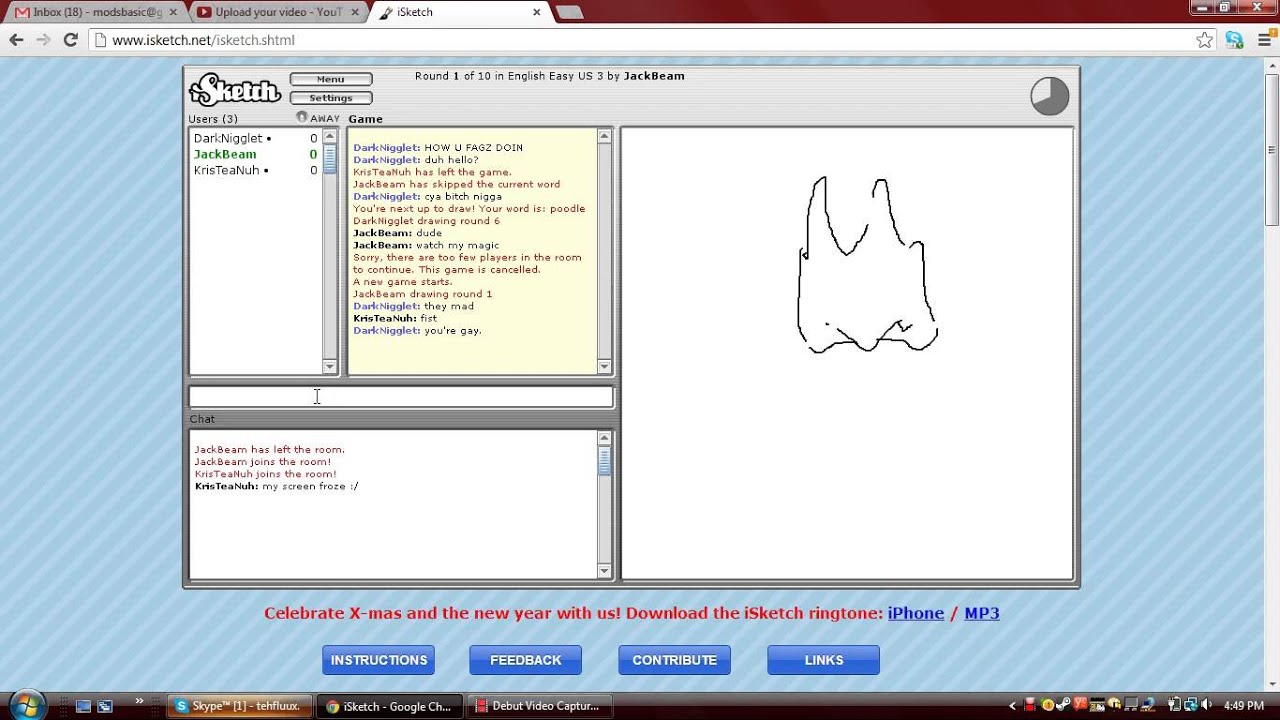Viewport: 1280px width, 720px height.
Task: Click chat message "my screen froze :/"
Action: tap(310, 486)
